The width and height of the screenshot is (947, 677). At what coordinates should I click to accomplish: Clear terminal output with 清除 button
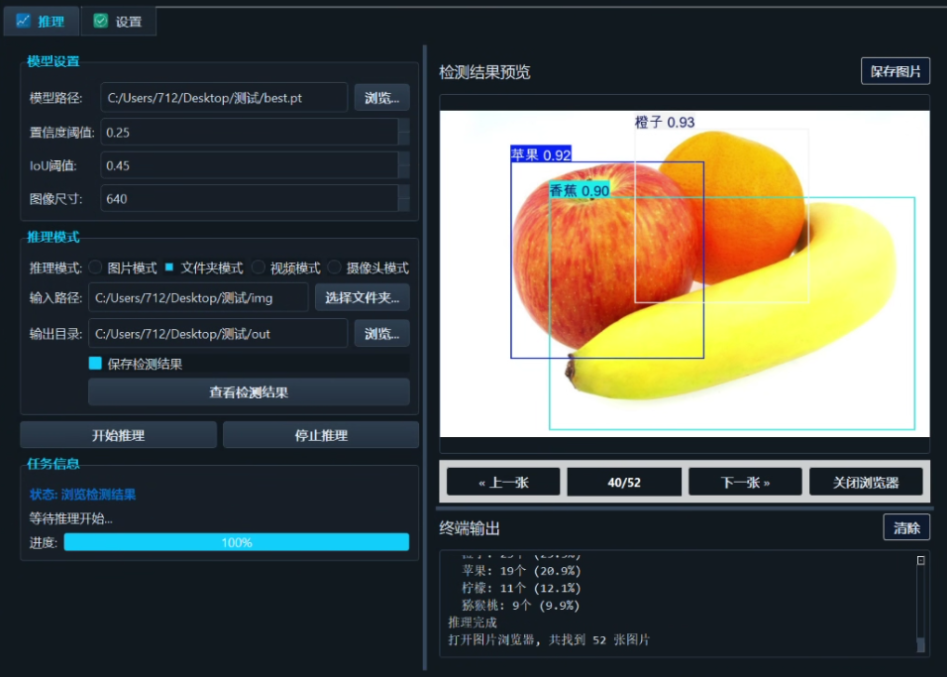tap(906, 528)
